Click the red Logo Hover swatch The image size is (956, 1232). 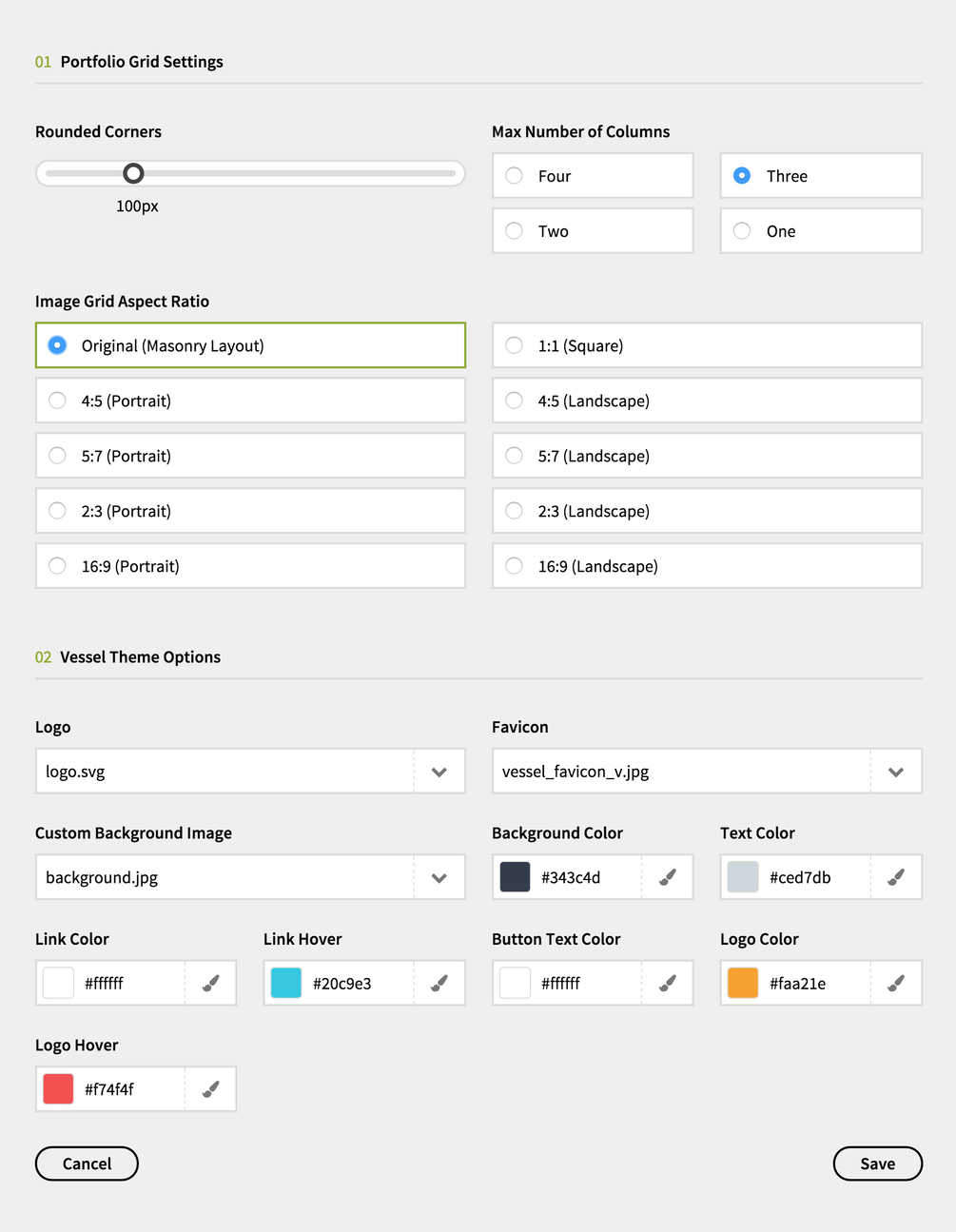click(58, 1089)
